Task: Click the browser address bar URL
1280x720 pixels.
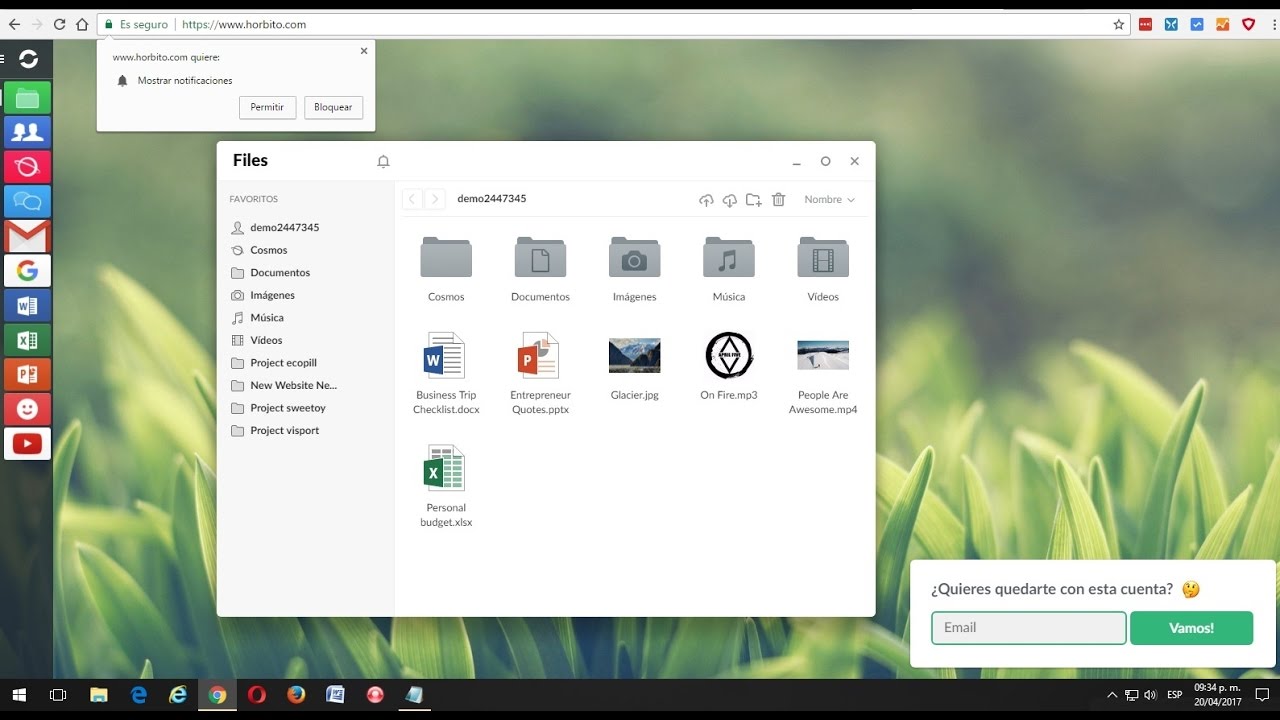Action: click(x=244, y=24)
